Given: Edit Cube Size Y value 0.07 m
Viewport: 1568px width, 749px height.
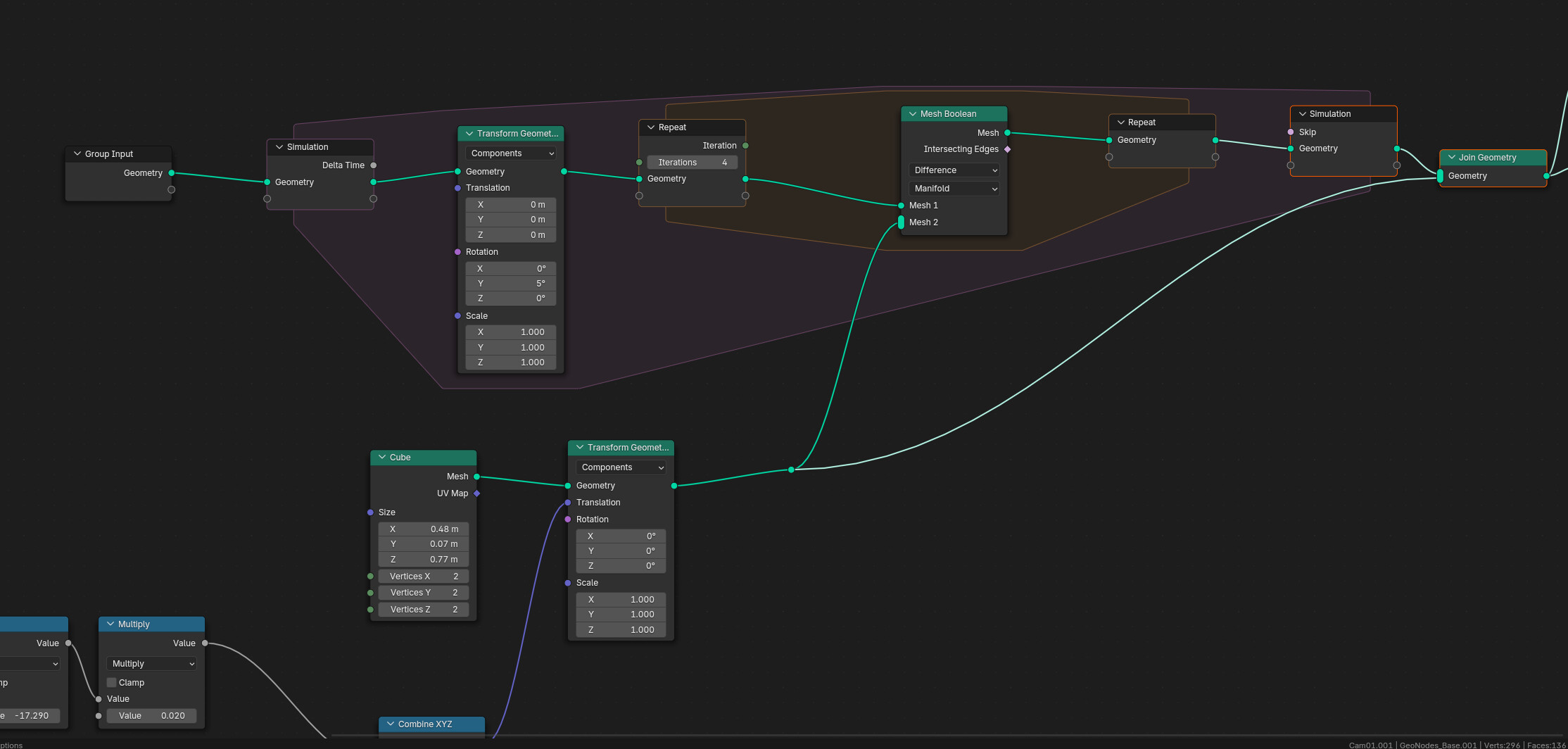Looking at the screenshot, I should pos(424,544).
